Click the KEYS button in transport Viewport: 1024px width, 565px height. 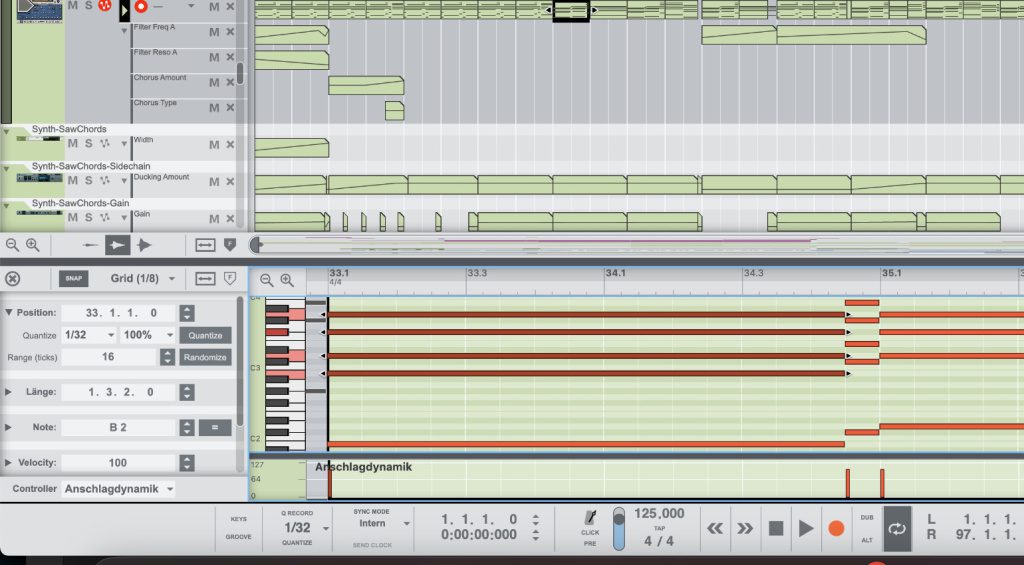click(x=238, y=519)
